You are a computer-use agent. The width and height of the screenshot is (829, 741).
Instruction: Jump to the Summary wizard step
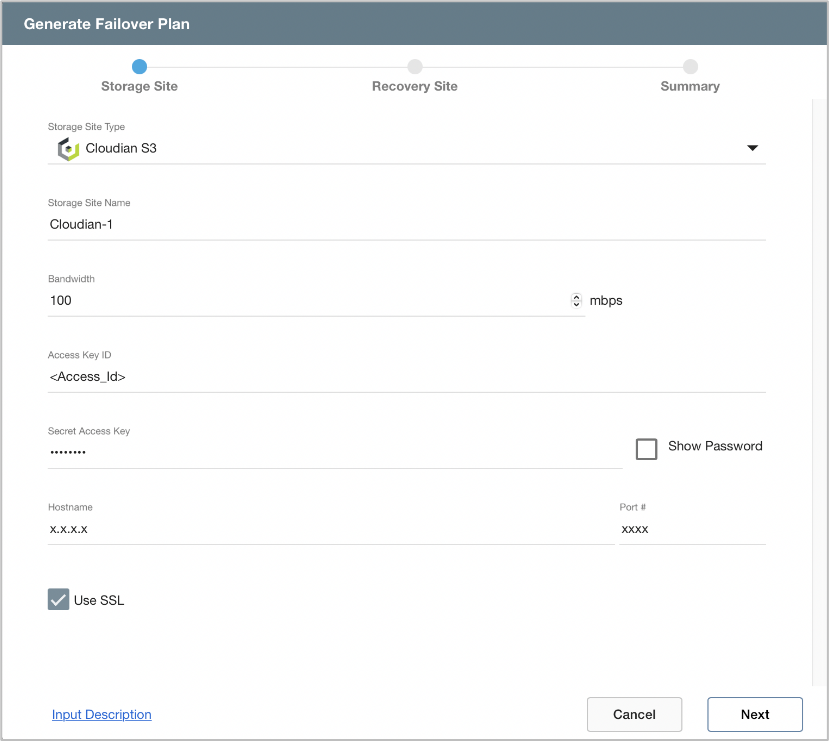click(689, 86)
